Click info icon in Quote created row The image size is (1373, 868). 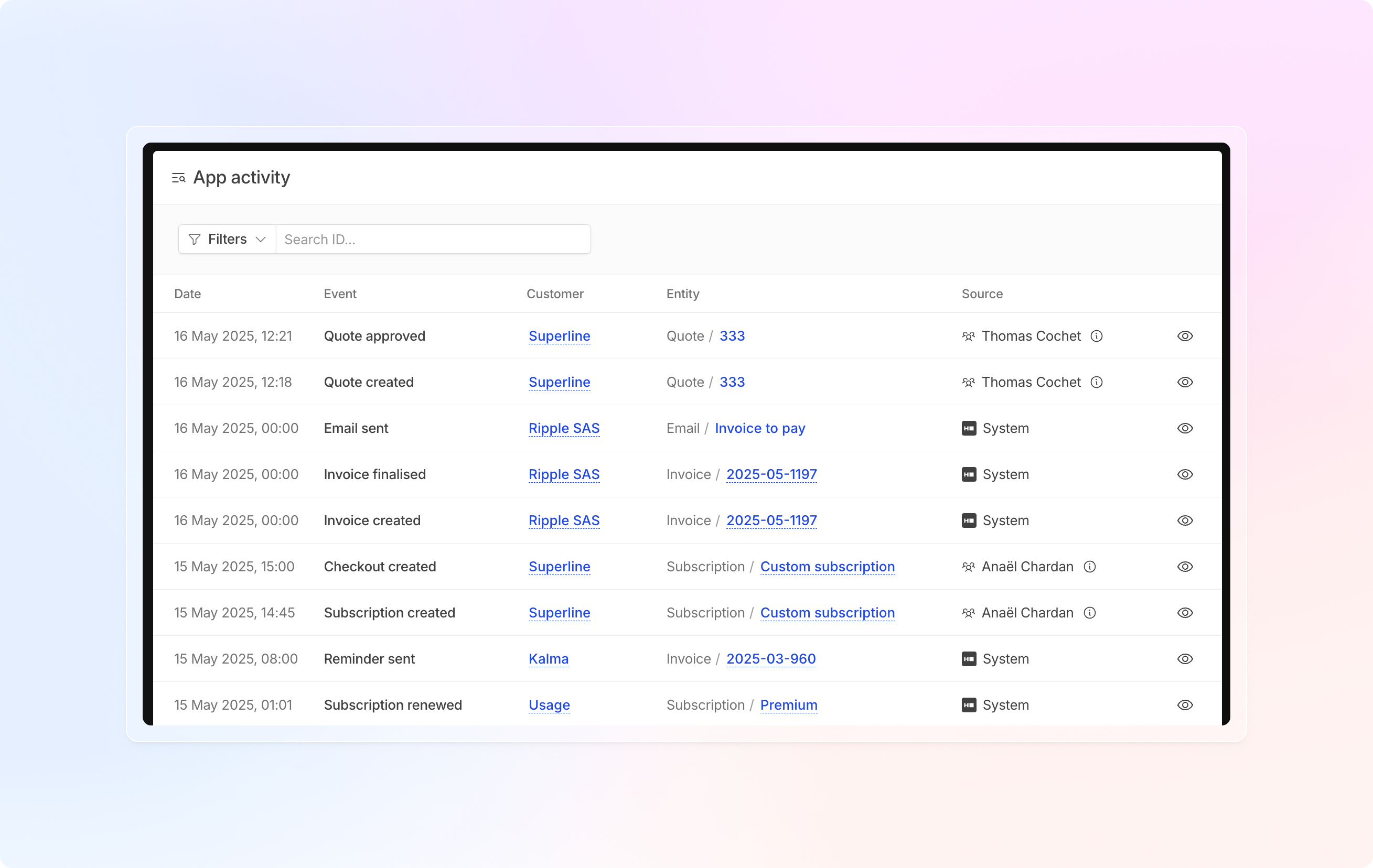pyautogui.click(x=1097, y=383)
